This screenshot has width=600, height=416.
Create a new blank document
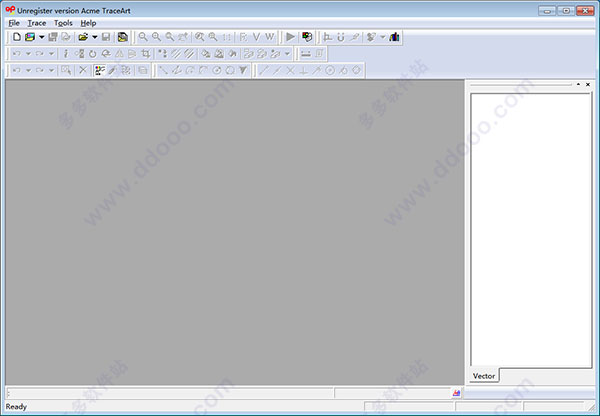click(x=16, y=37)
